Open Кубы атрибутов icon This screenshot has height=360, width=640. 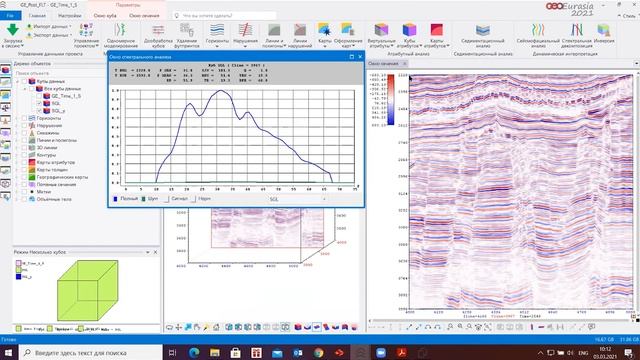pos(409,30)
